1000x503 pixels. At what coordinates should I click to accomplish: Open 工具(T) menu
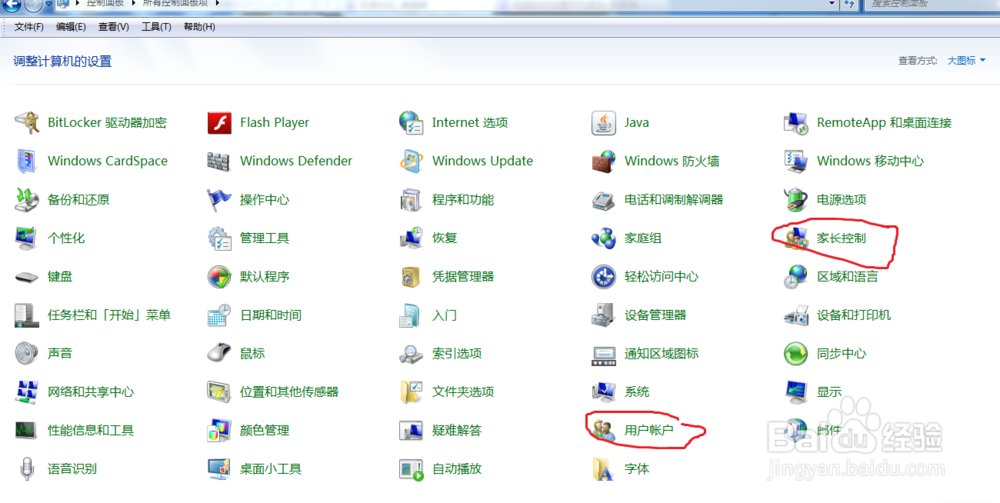pos(156,27)
